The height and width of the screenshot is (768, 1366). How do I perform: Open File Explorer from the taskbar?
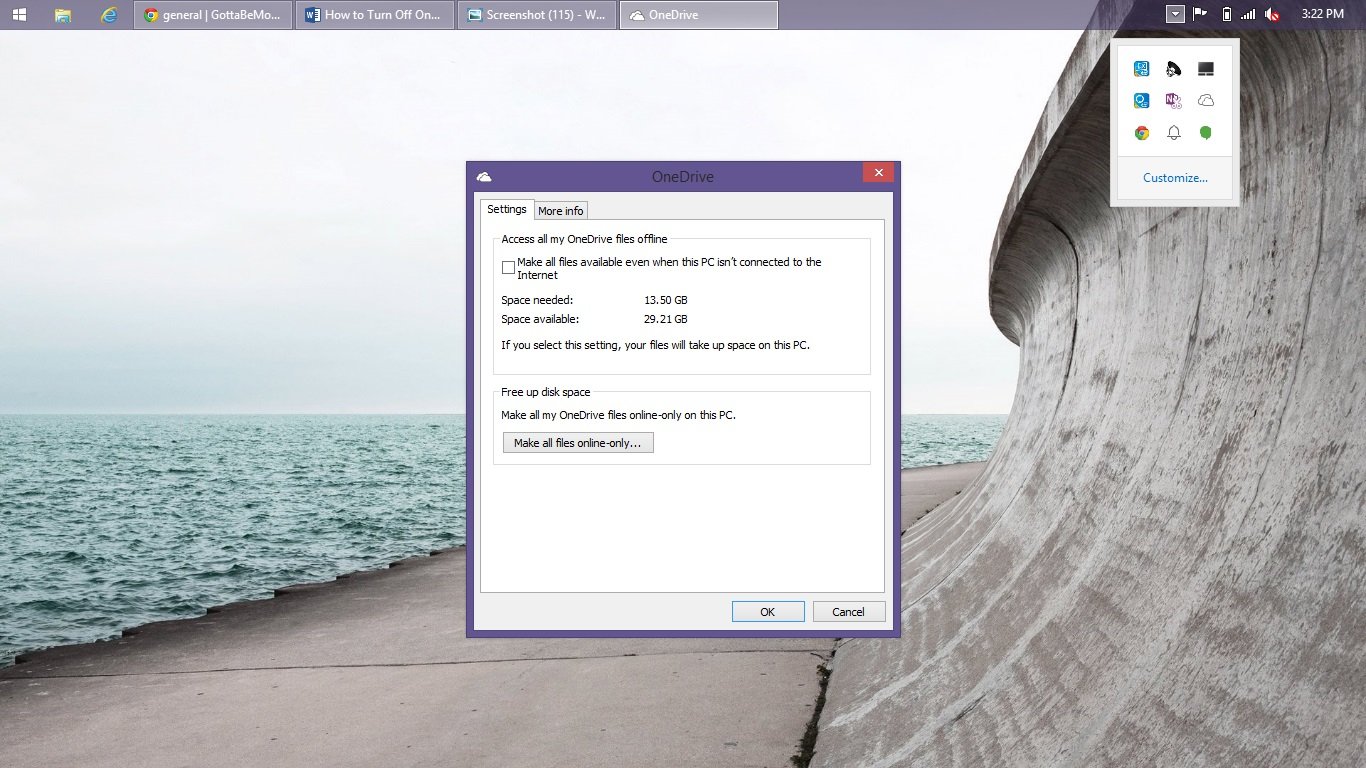[63, 14]
